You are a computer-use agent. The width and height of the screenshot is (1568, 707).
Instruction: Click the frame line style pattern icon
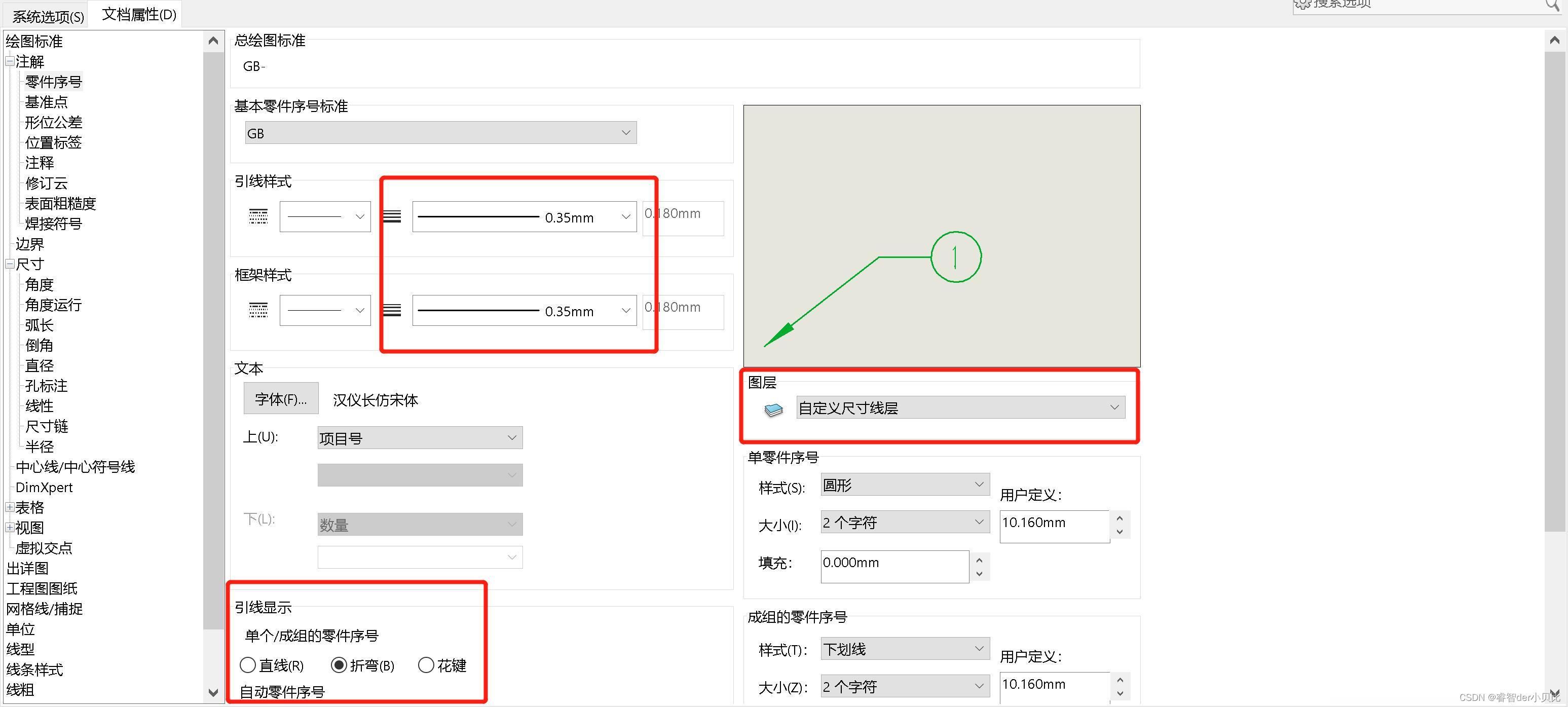[258, 310]
